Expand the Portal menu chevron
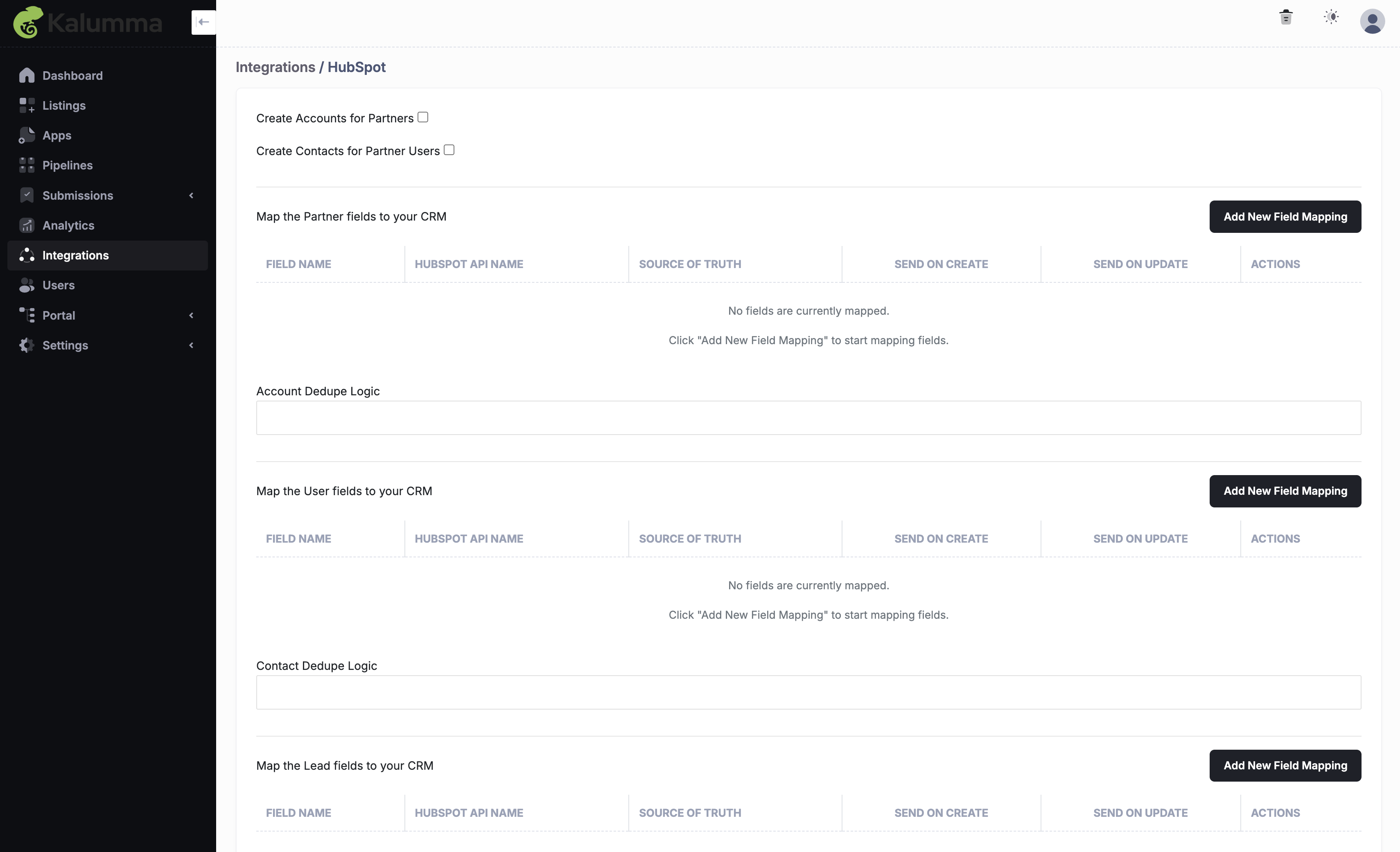This screenshot has width=1400, height=852. coord(192,315)
